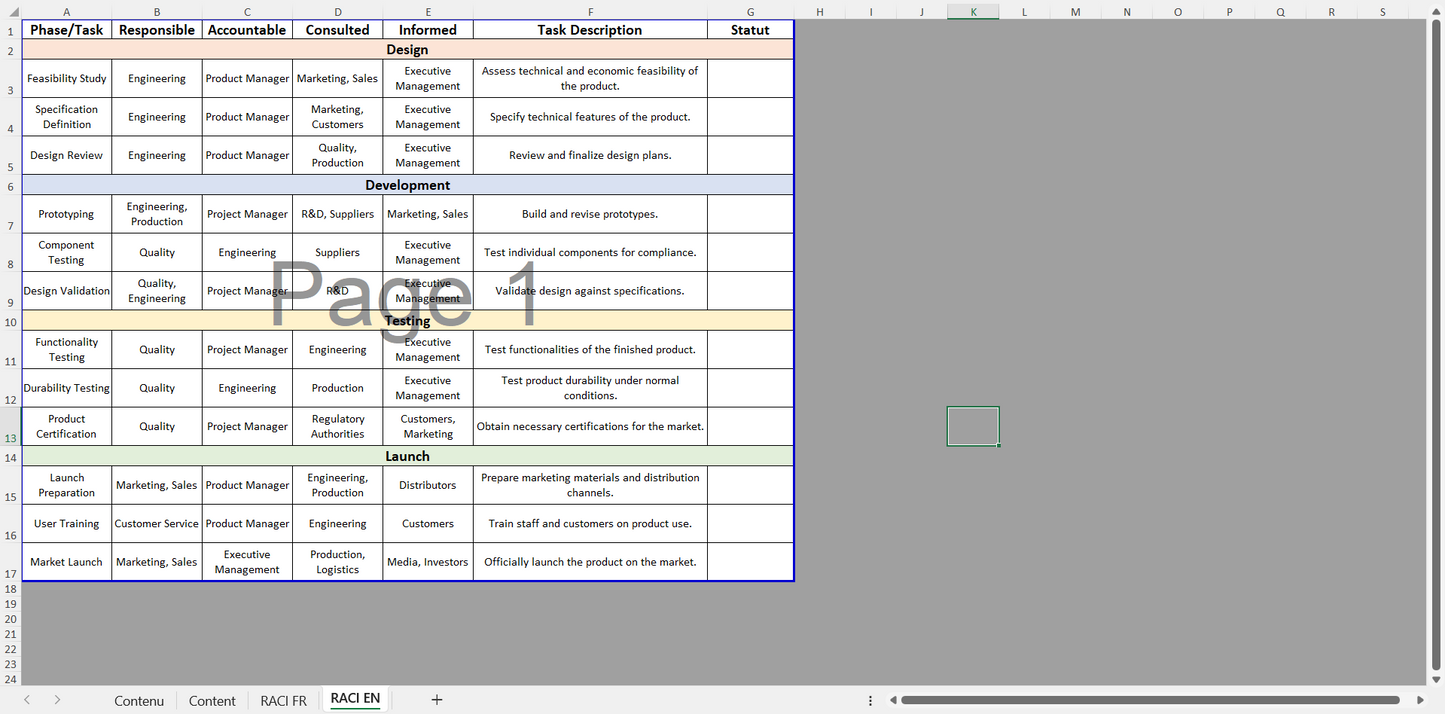Click the previous sheet navigation arrow

[x=26, y=700]
